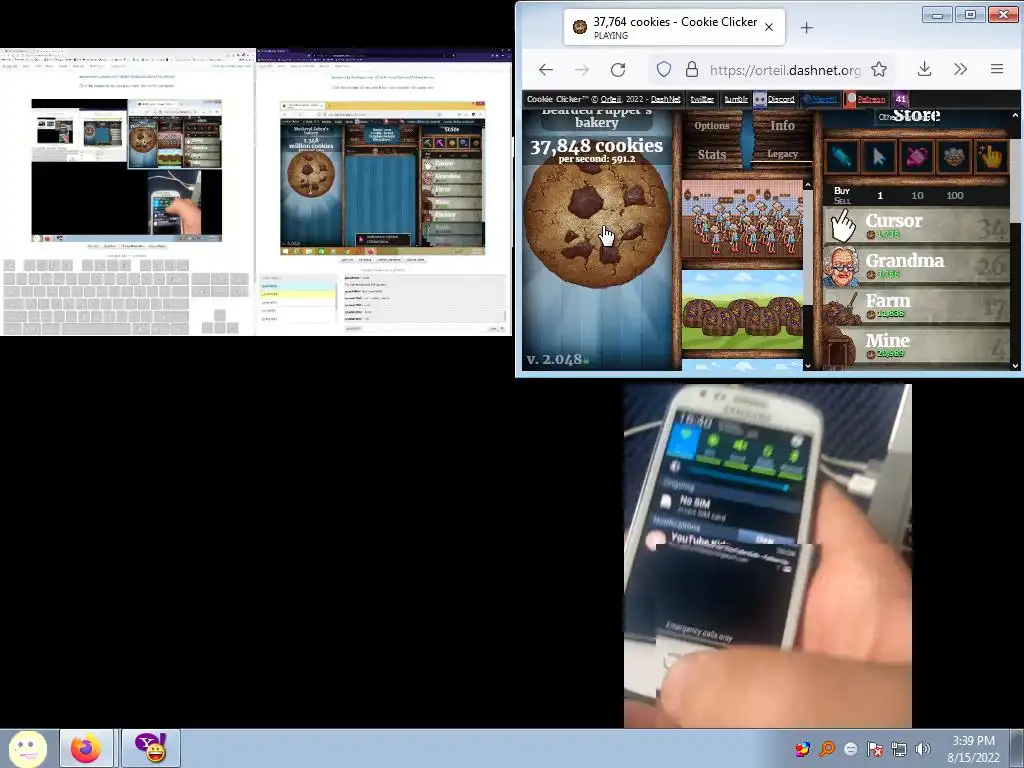Set bulk amount to 10
1024x768 pixels.
point(917,195)
